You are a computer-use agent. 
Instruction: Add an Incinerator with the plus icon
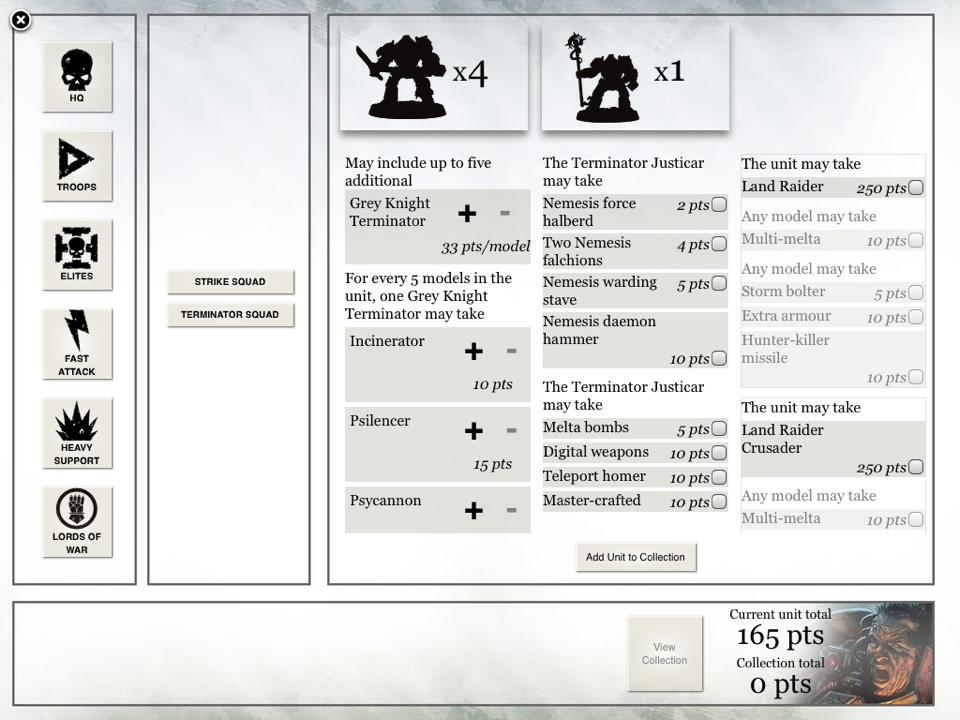[x=473, y=351]
